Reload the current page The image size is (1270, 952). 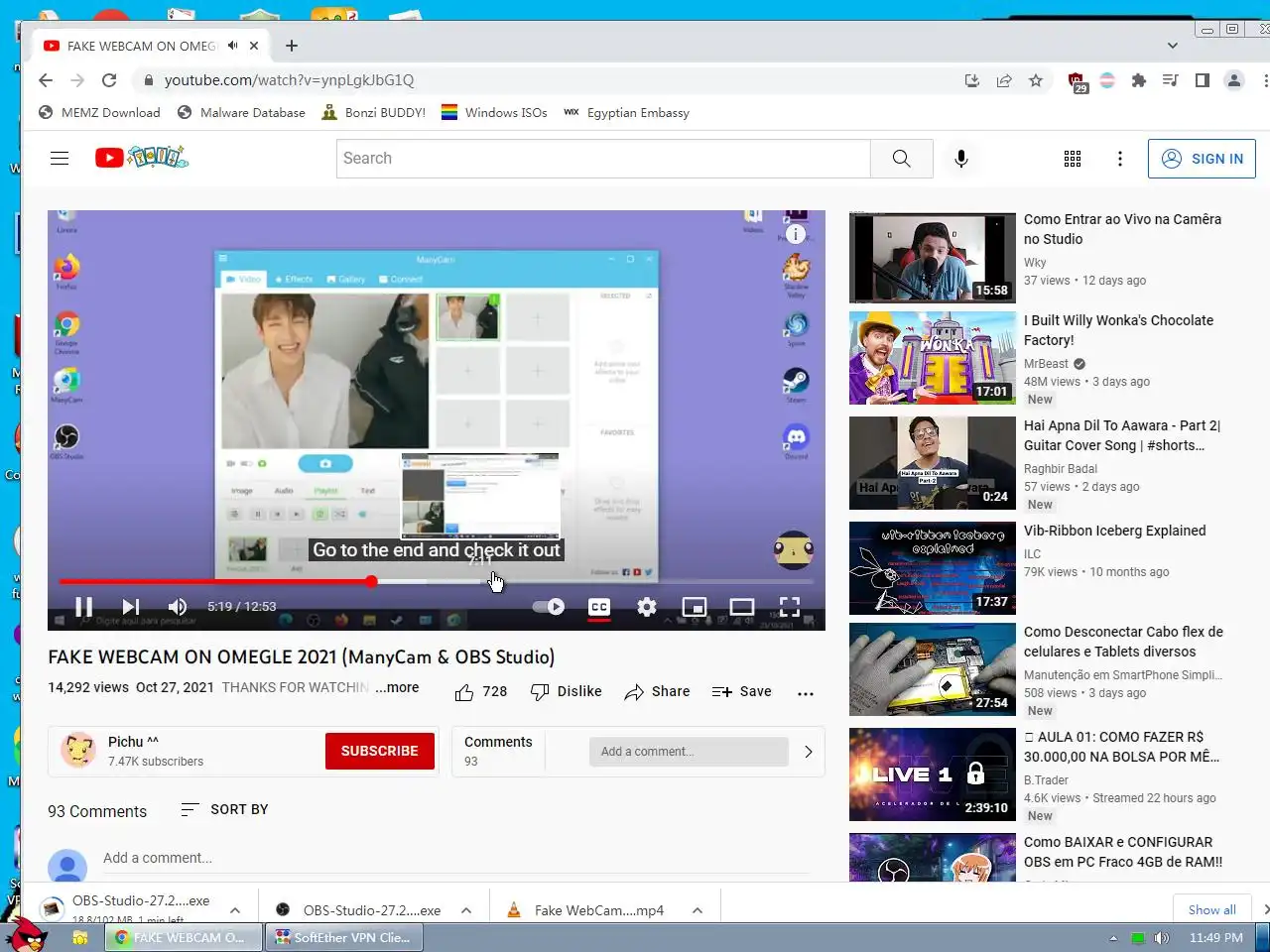click(x=109, y=80)
